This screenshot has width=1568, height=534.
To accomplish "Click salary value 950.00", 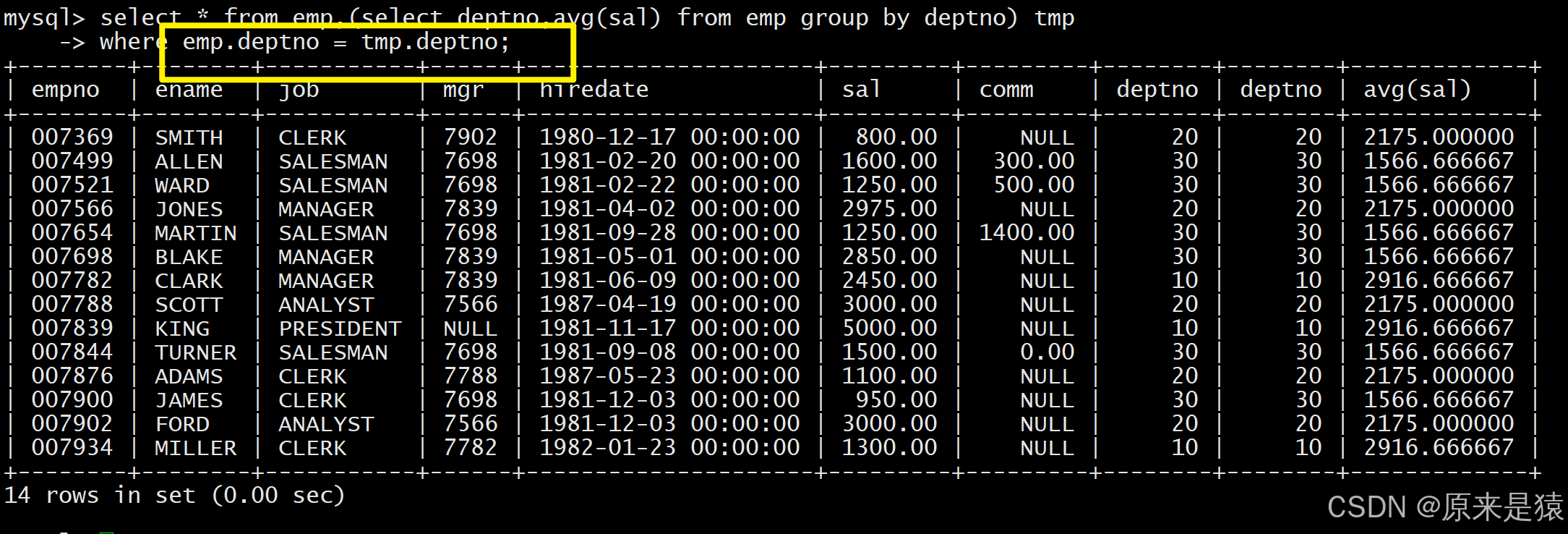I will (x=896, y=400).
